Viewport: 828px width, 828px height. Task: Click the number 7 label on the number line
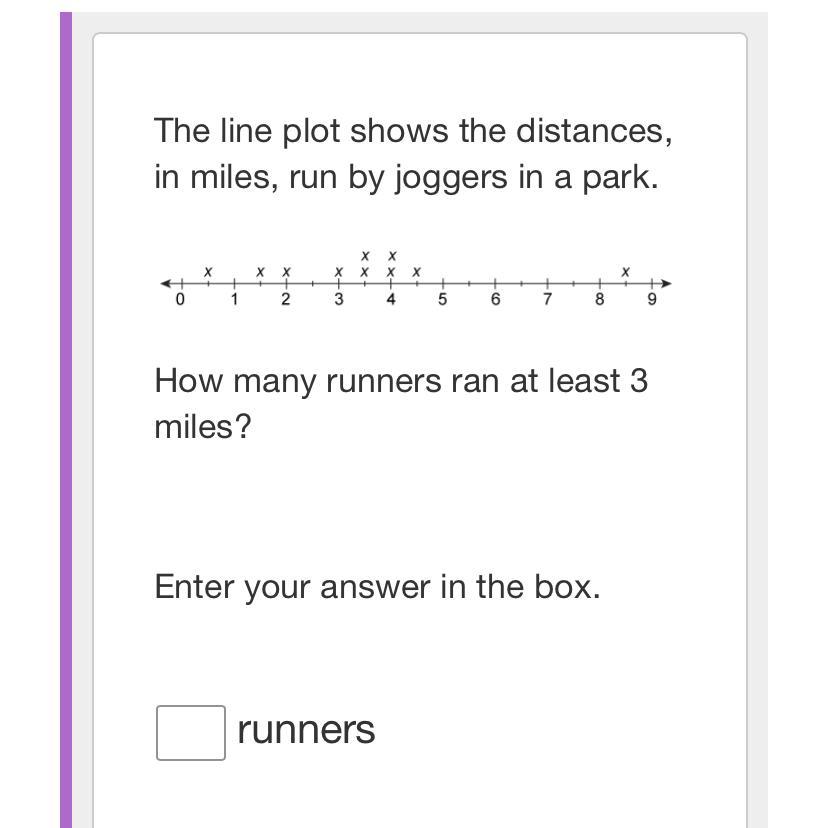pos(548,299)
